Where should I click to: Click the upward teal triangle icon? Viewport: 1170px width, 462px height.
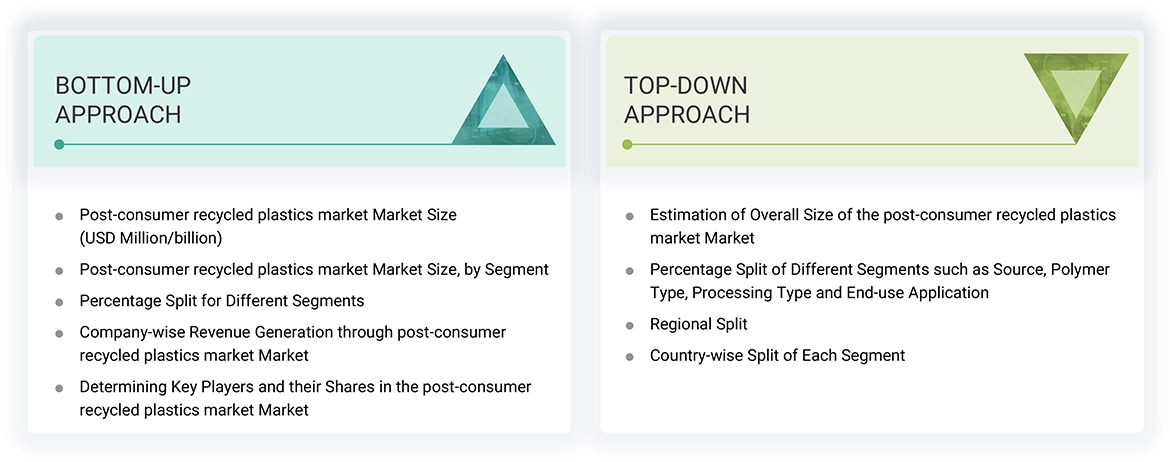504,105
